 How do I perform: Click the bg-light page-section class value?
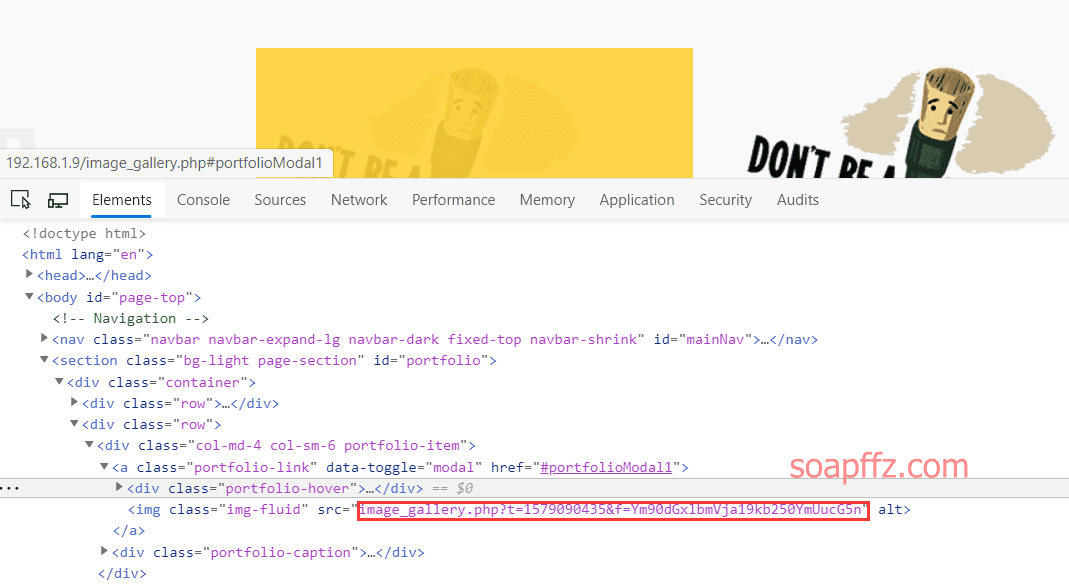(270, 360)
